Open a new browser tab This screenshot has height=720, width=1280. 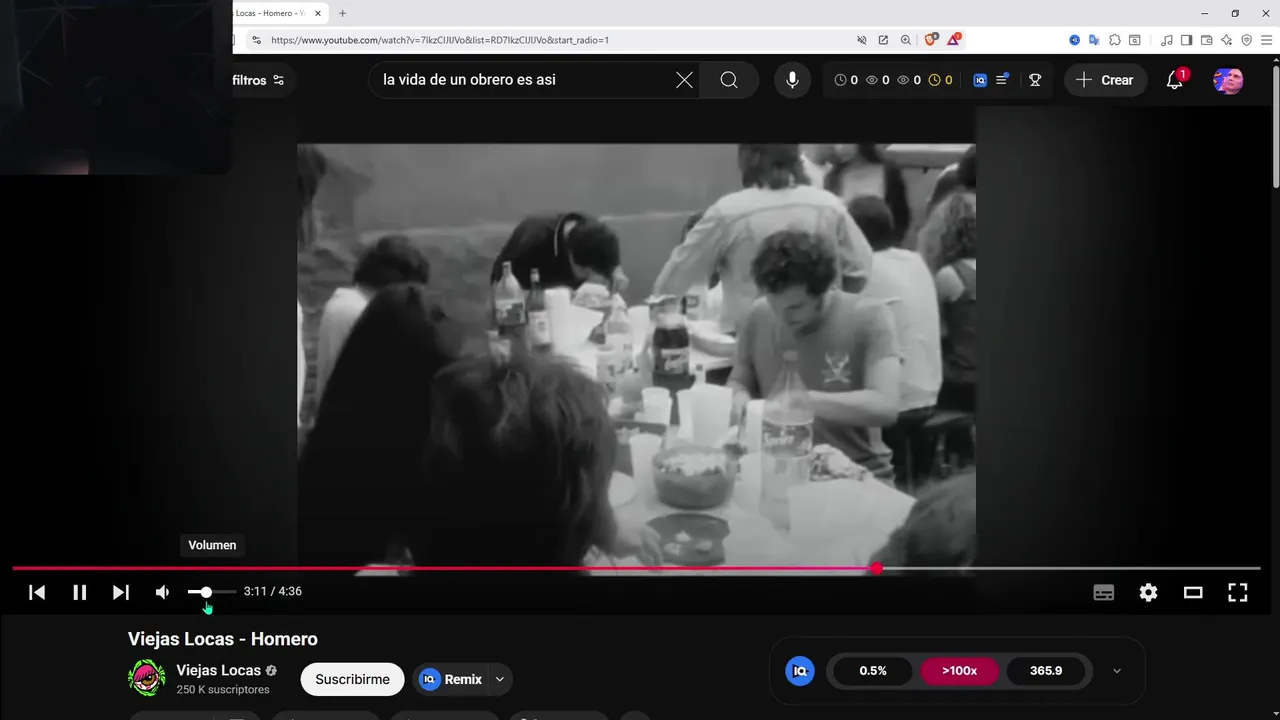[342, 13]
